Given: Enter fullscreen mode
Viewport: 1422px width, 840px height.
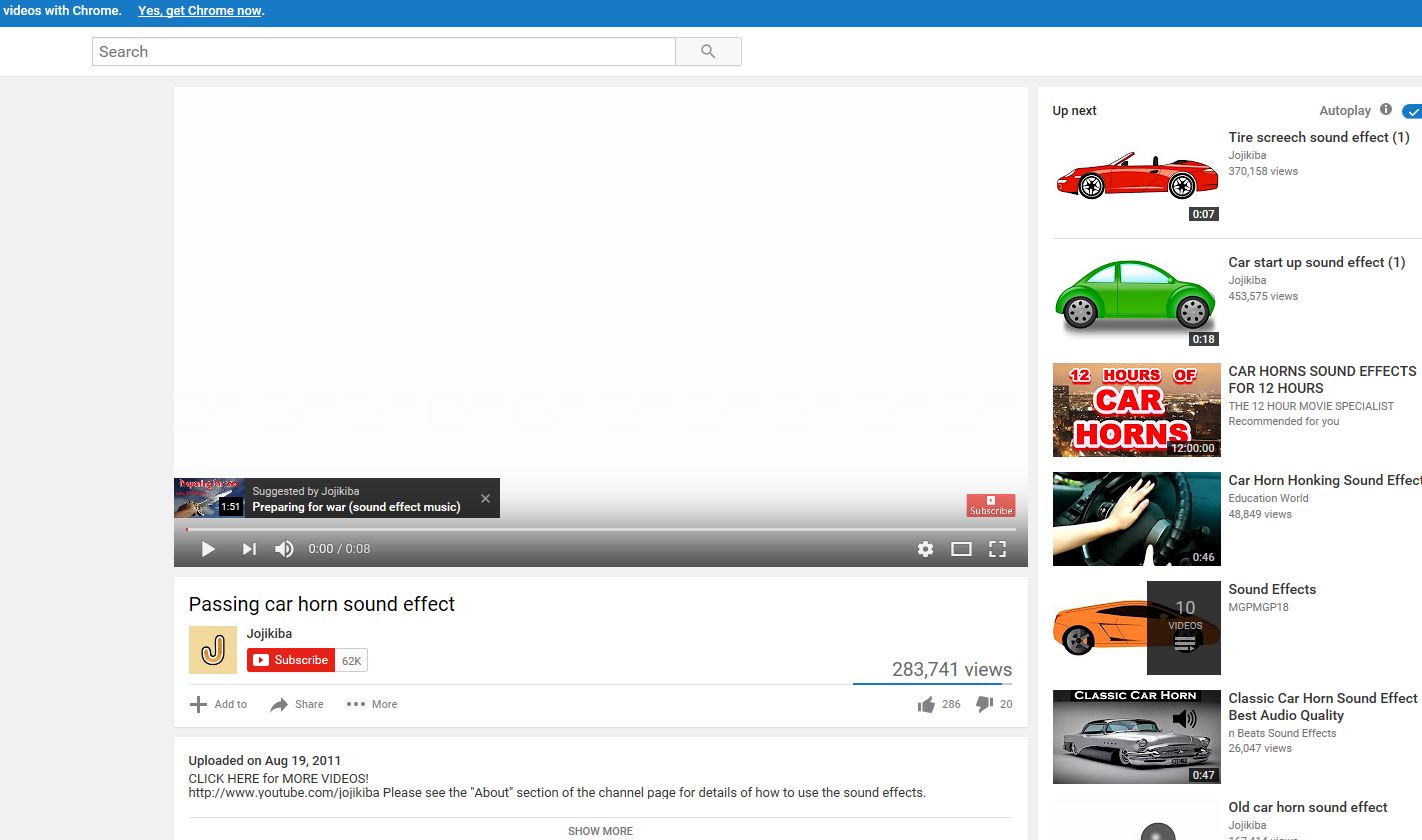Looking at the screenshot, I should pyautogui.click(x=997, y=549).
